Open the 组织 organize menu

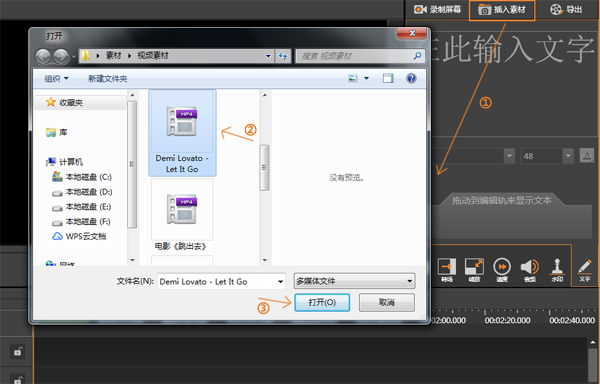(x=56, y=78)
